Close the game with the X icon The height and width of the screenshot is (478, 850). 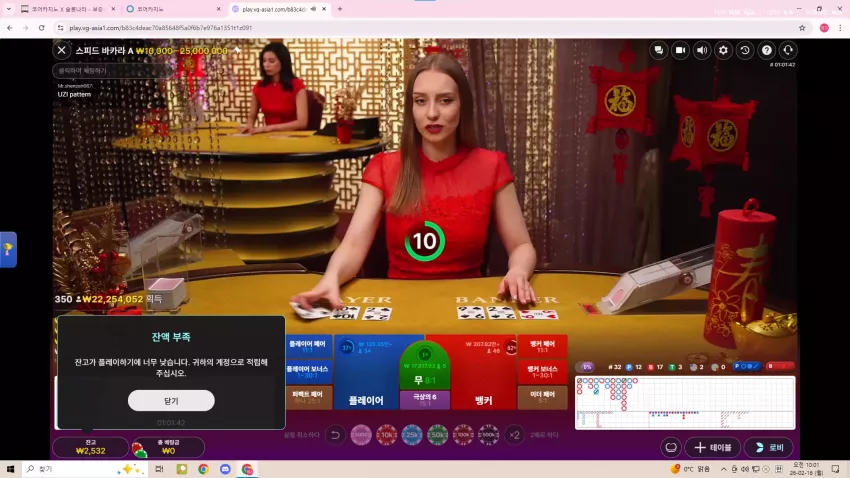[62, 50]
